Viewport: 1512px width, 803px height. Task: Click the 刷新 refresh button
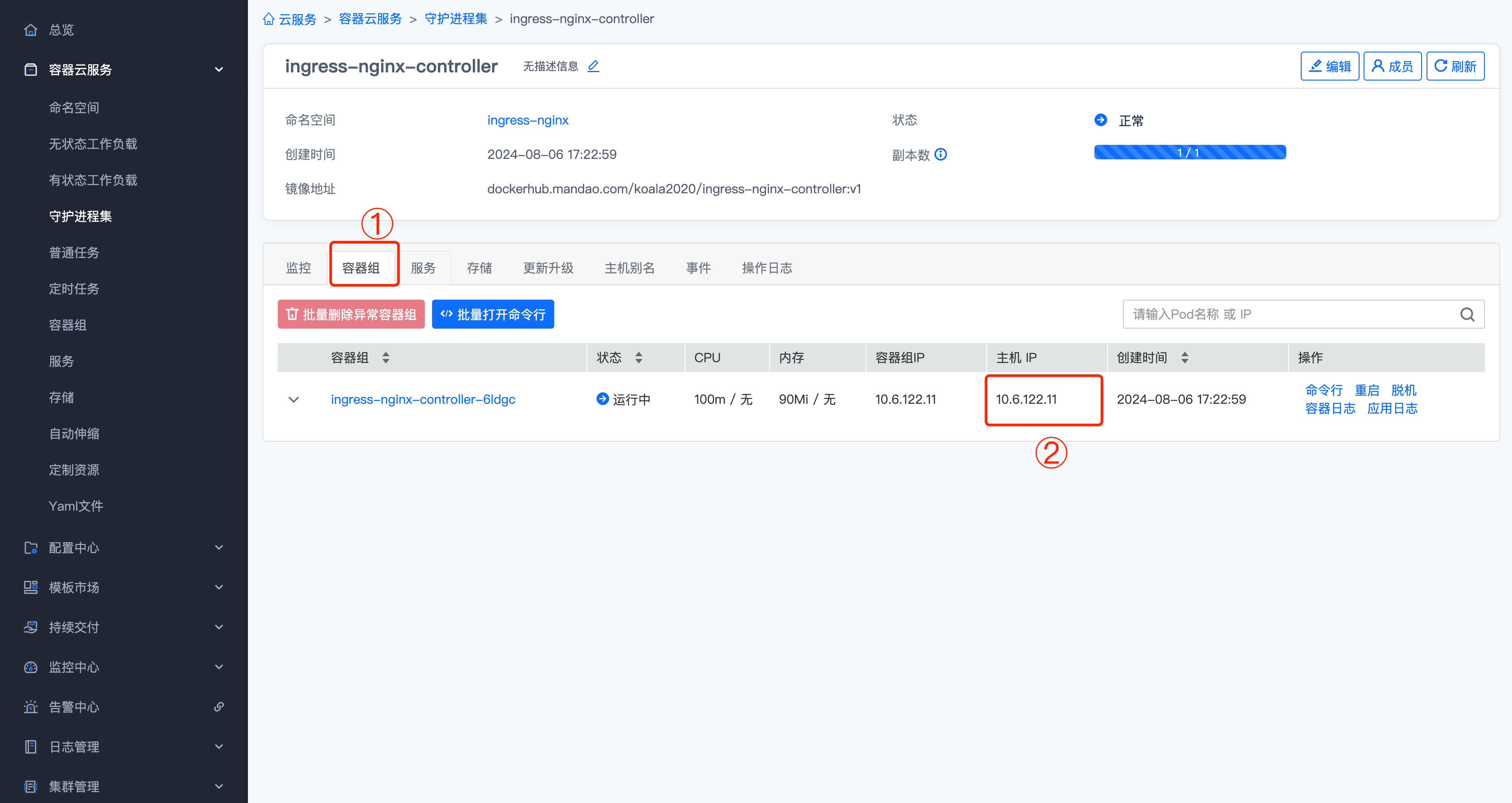(1455, 67)
